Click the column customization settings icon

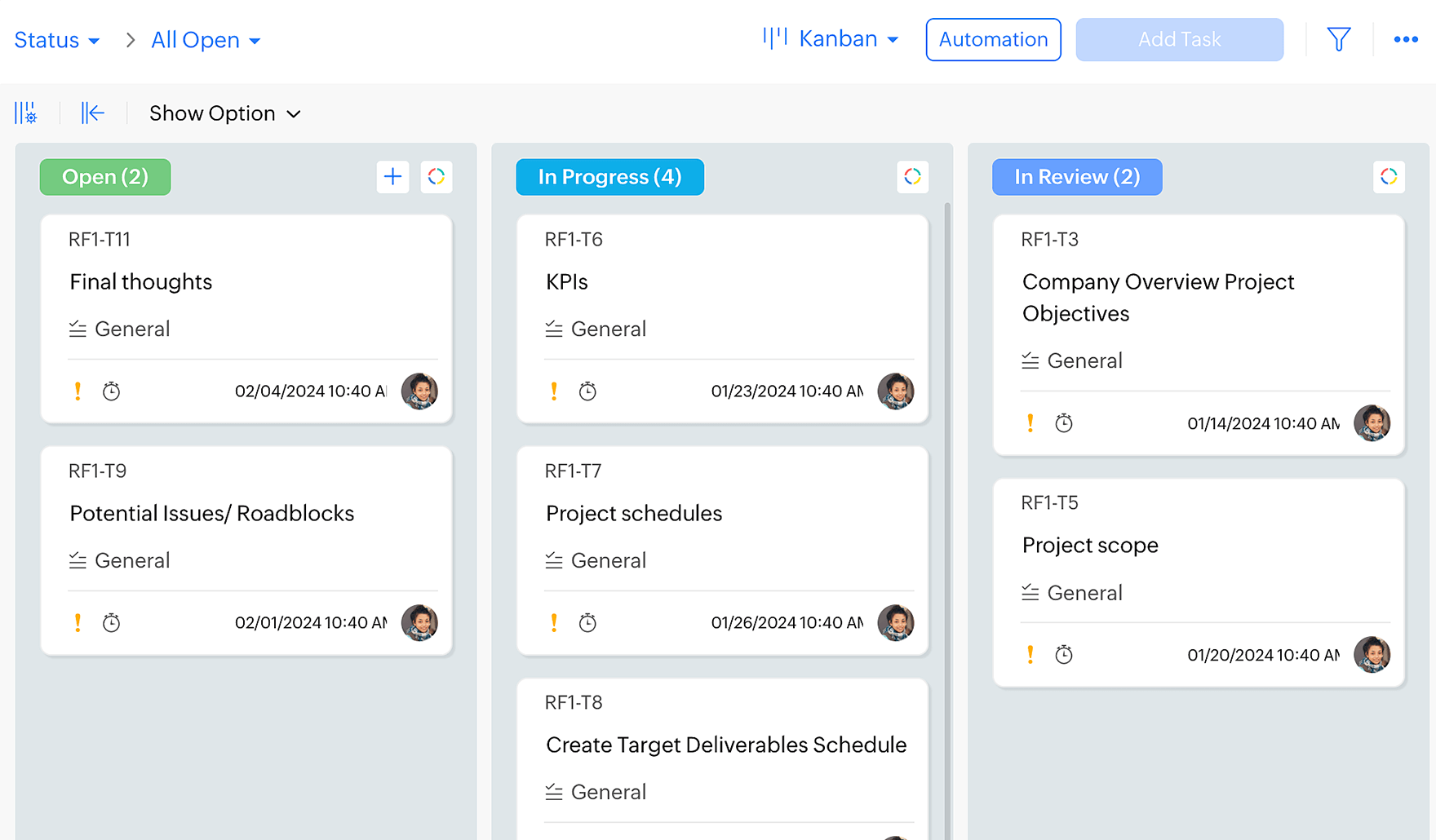(x=25, y=113)
